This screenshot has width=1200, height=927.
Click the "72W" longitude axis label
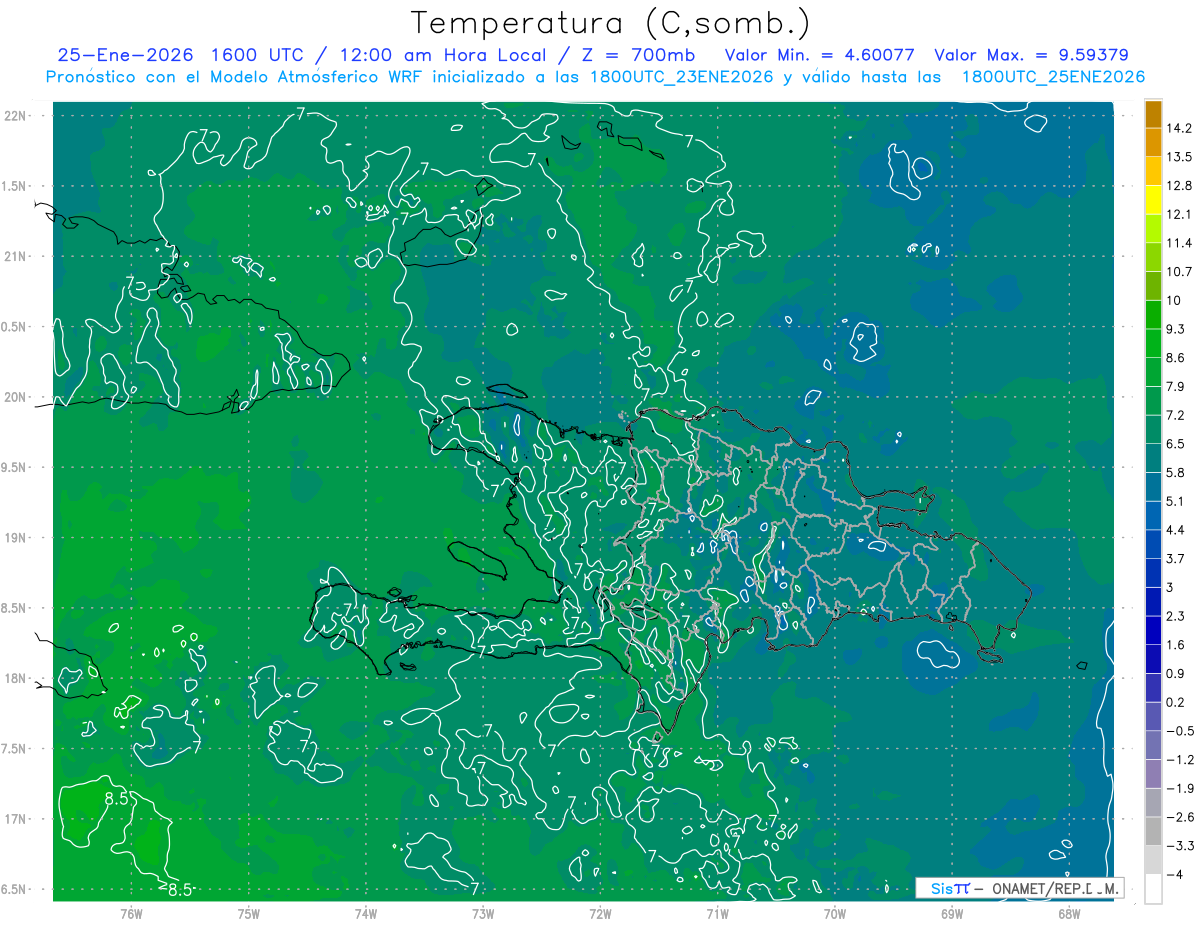tap(600, 913)
